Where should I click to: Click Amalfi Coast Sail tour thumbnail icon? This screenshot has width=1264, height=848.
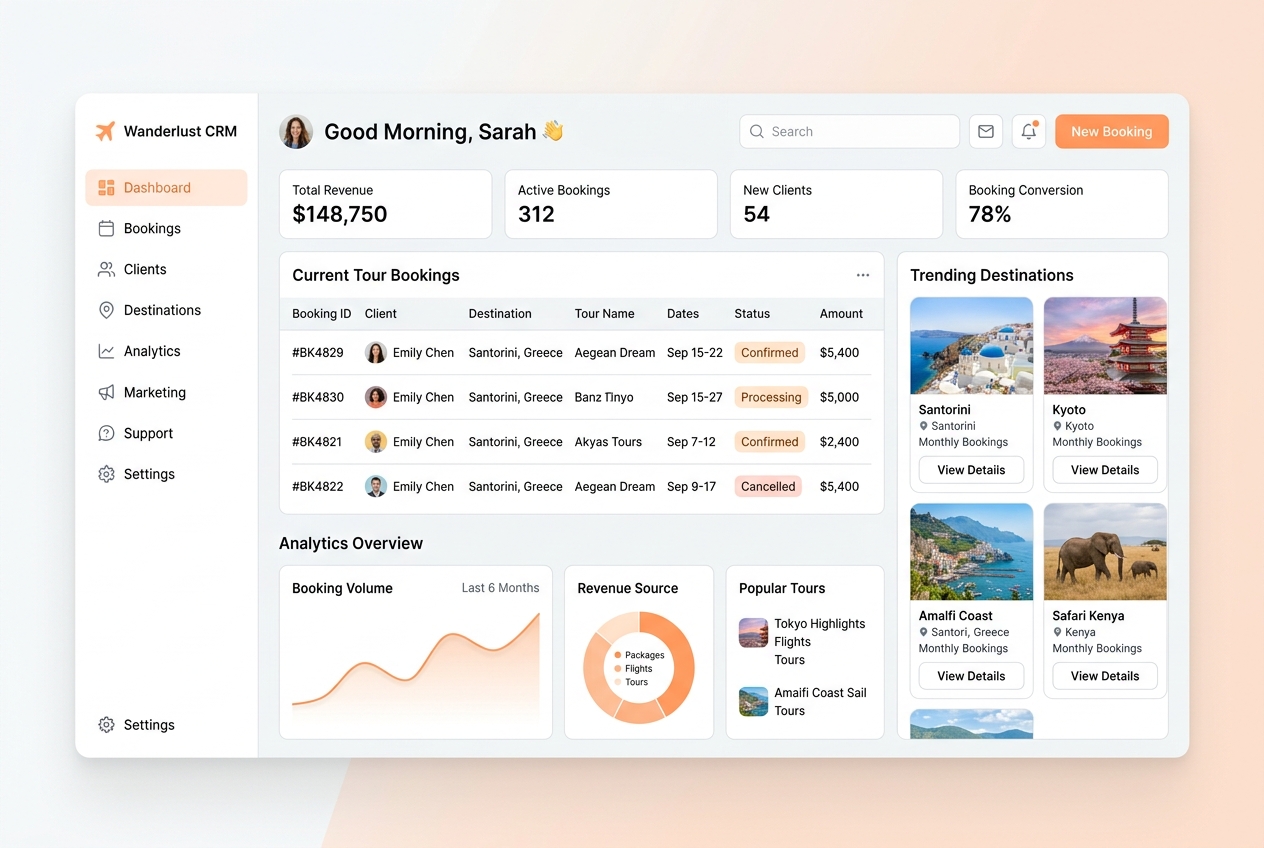[x=753, y=701]
